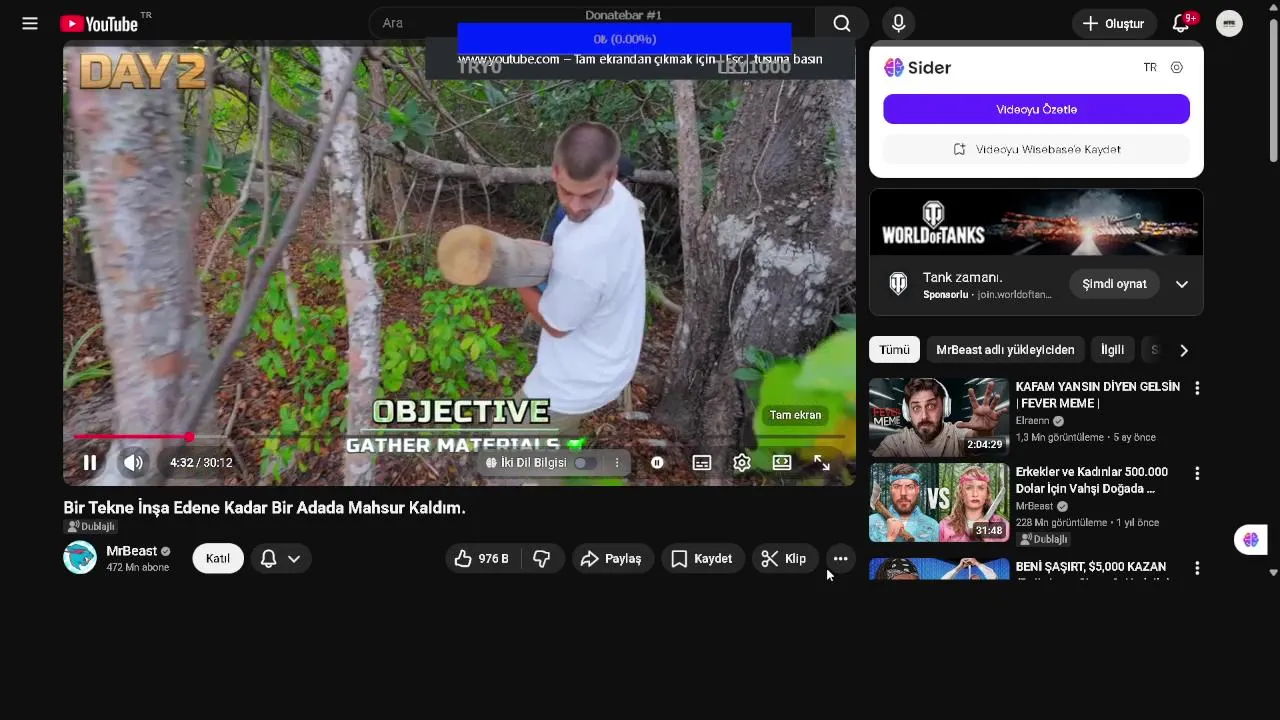
Task: Click the floating Sider brain icon
Action: coord(1251,540)
